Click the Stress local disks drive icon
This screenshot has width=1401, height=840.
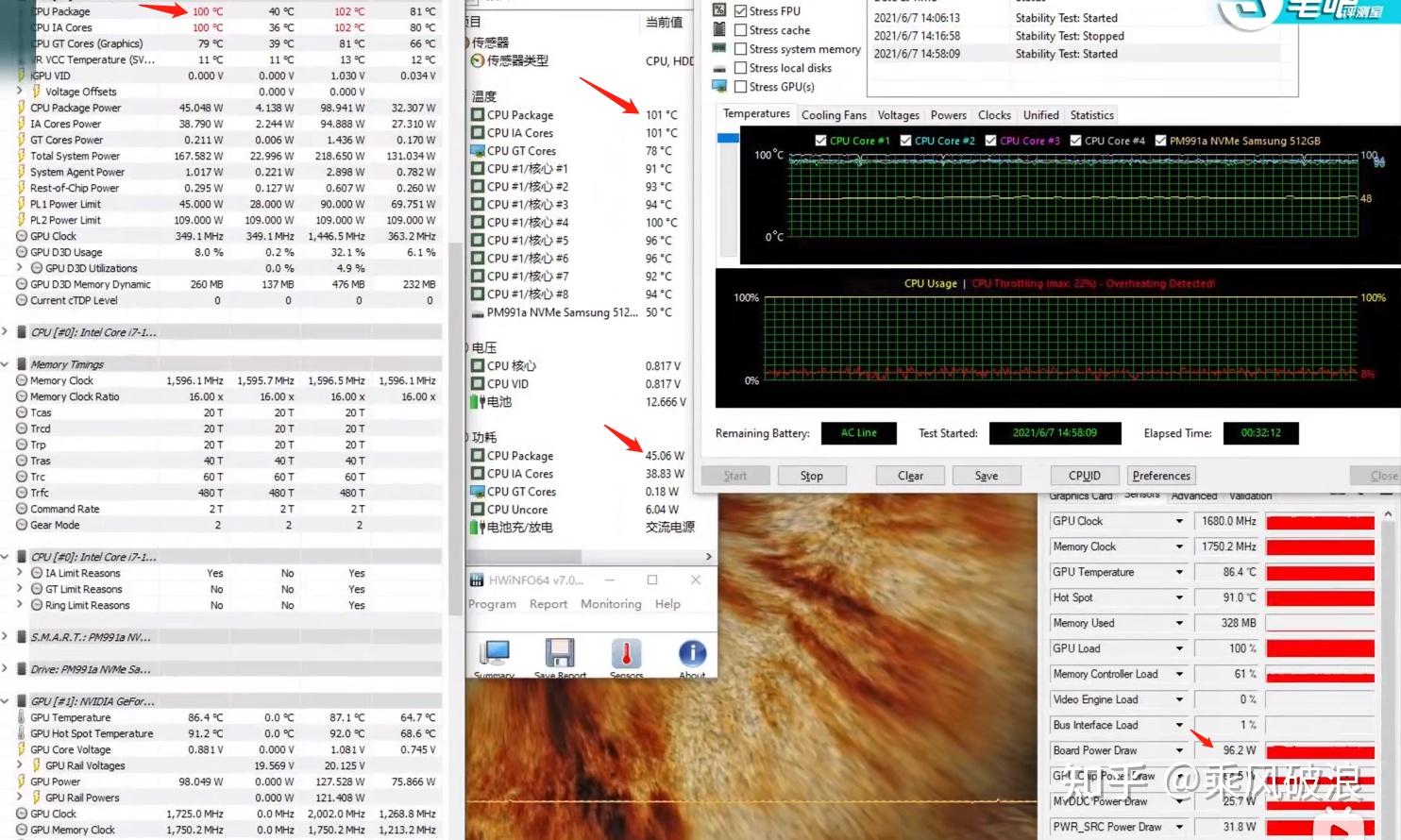[719, 68]
